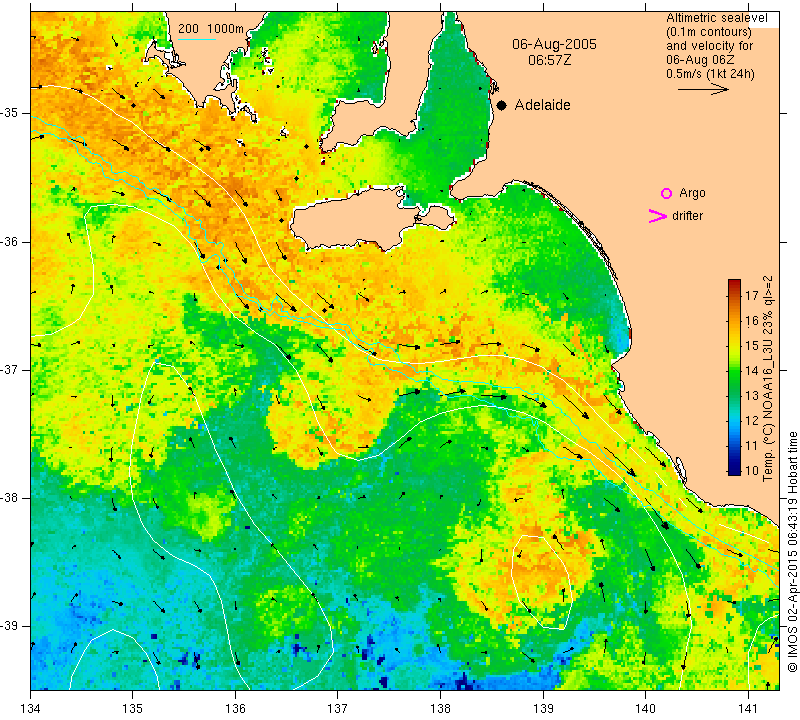Click the longitude label 136
Image resolution: width=800 pixels, height=720 pixels.
pyautogui.click(x=235, y=708)
